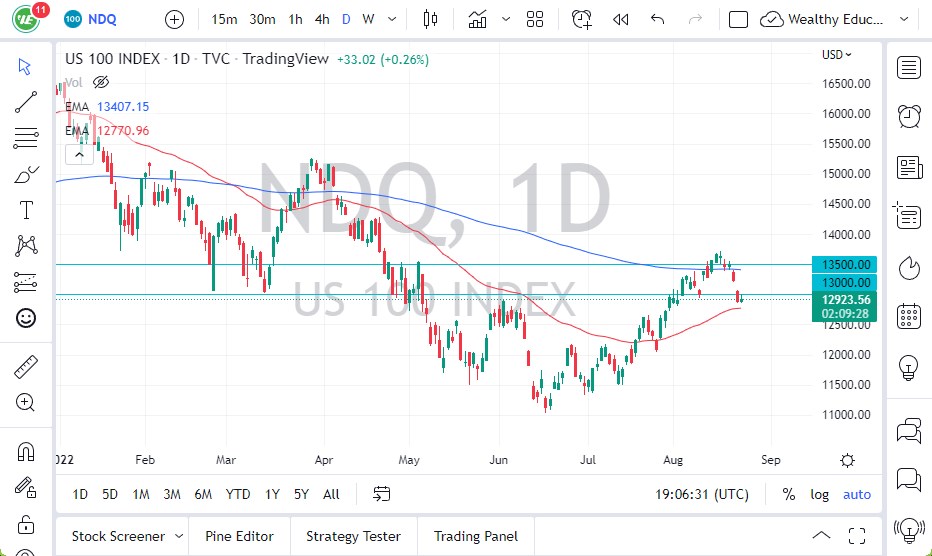Select the 4h timeframe
The image size is (932, 556).
click(321, 19)
